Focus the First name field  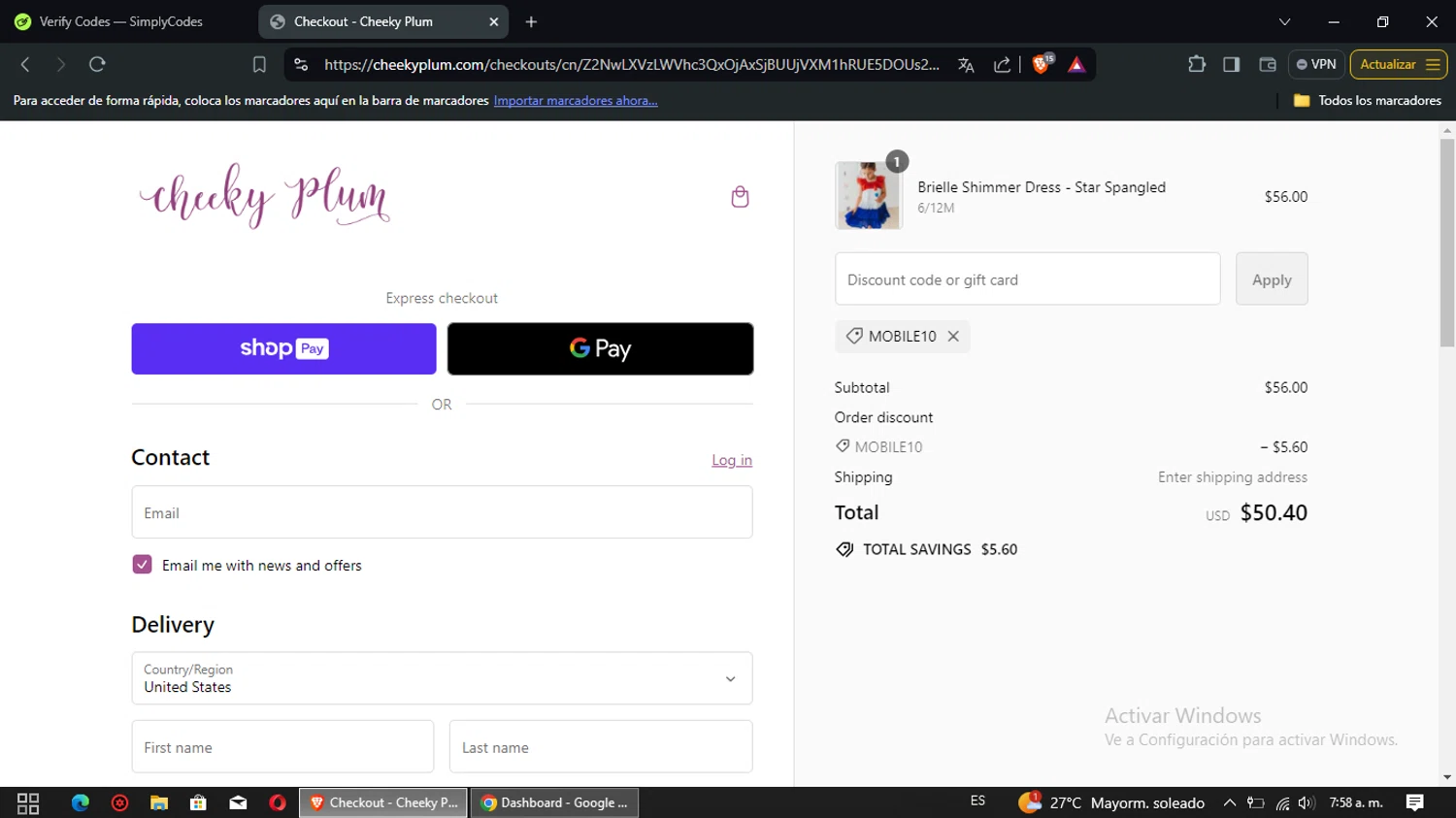click(x=282, y=746)
